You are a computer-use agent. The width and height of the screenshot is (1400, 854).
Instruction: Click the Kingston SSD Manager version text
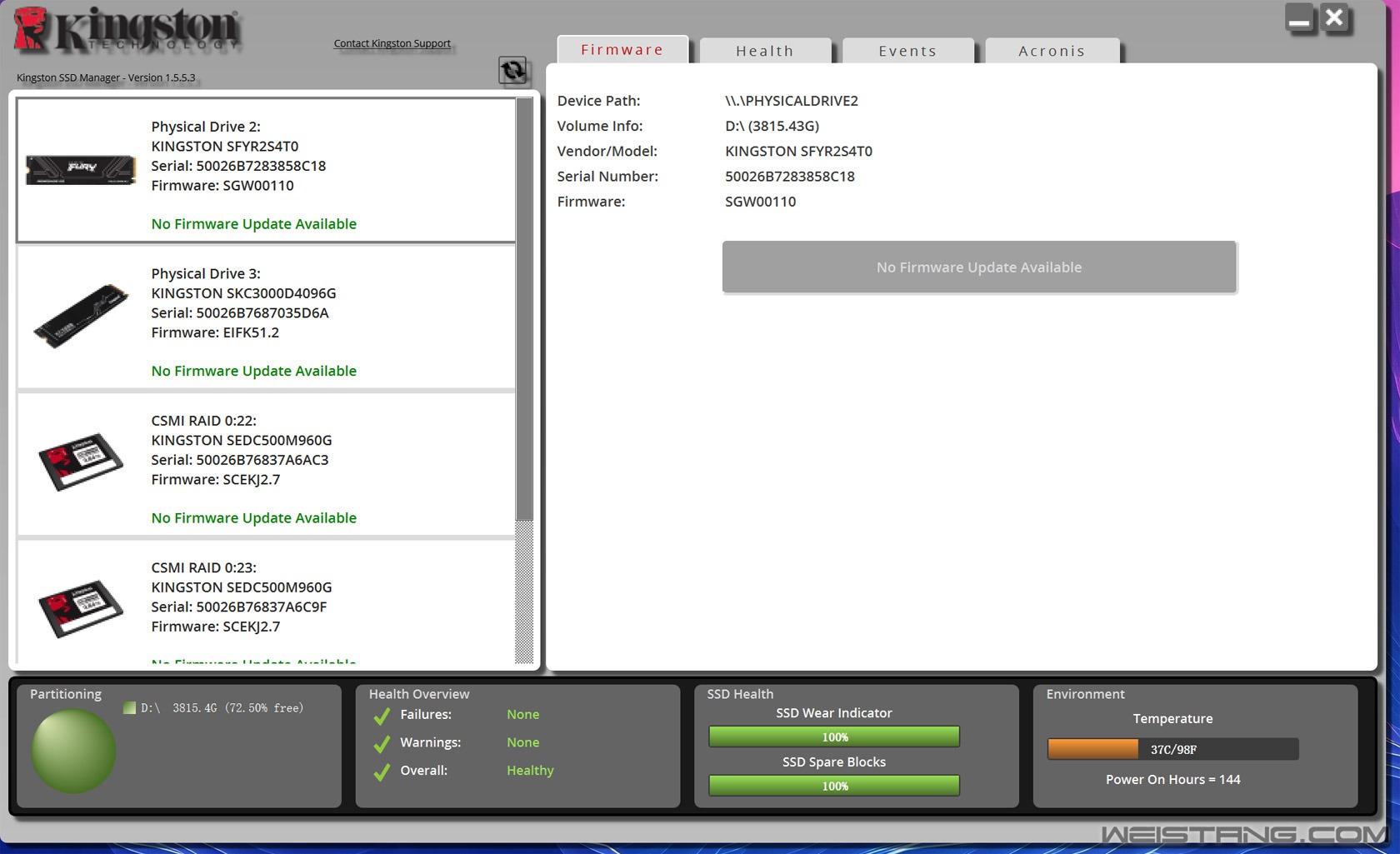[x=106, y=77]
